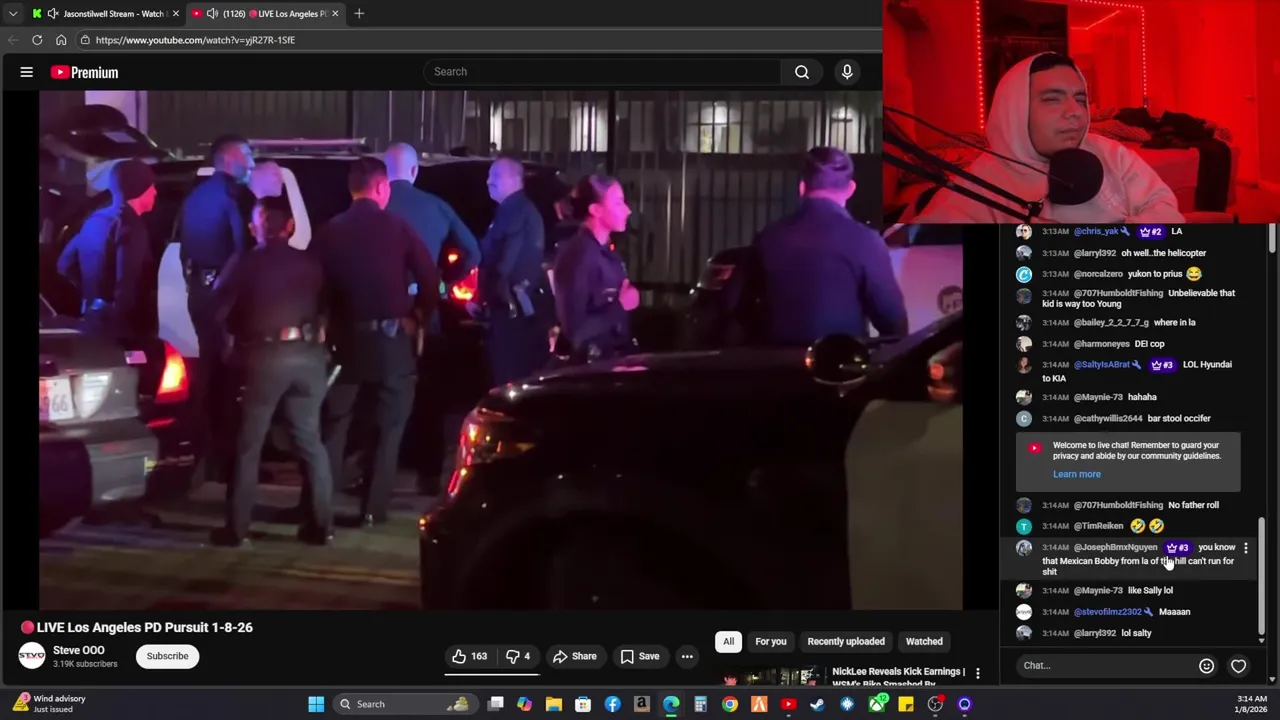Screen dimensions: 1280x720
Task: Select the Watched filter chip
Action: tap(924, 641)
